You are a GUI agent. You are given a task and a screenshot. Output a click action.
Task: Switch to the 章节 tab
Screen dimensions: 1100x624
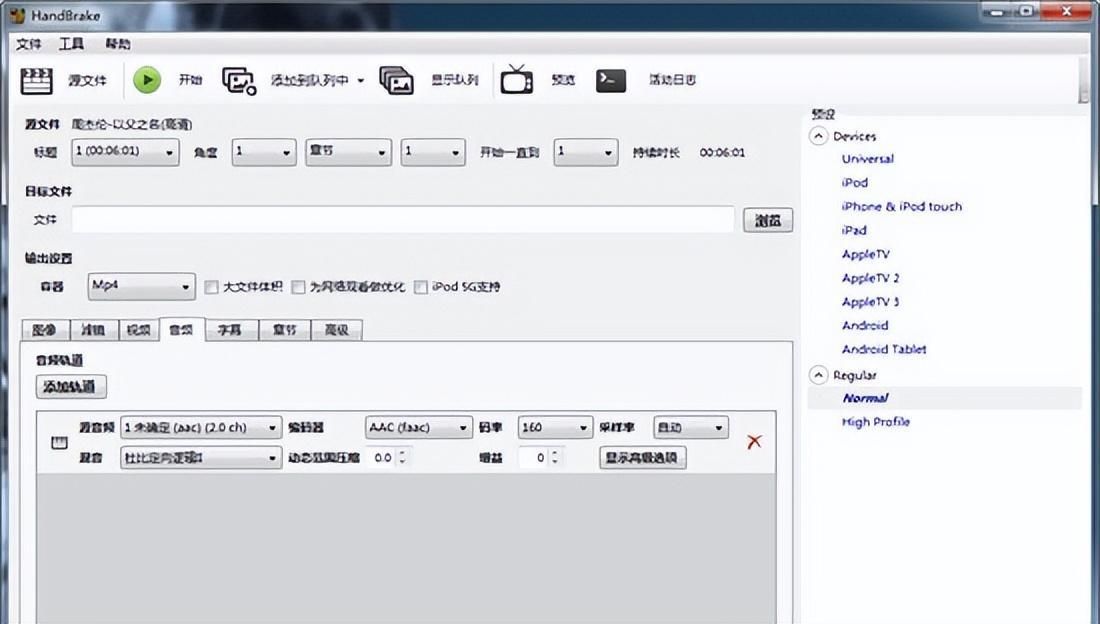pos(284,330)
